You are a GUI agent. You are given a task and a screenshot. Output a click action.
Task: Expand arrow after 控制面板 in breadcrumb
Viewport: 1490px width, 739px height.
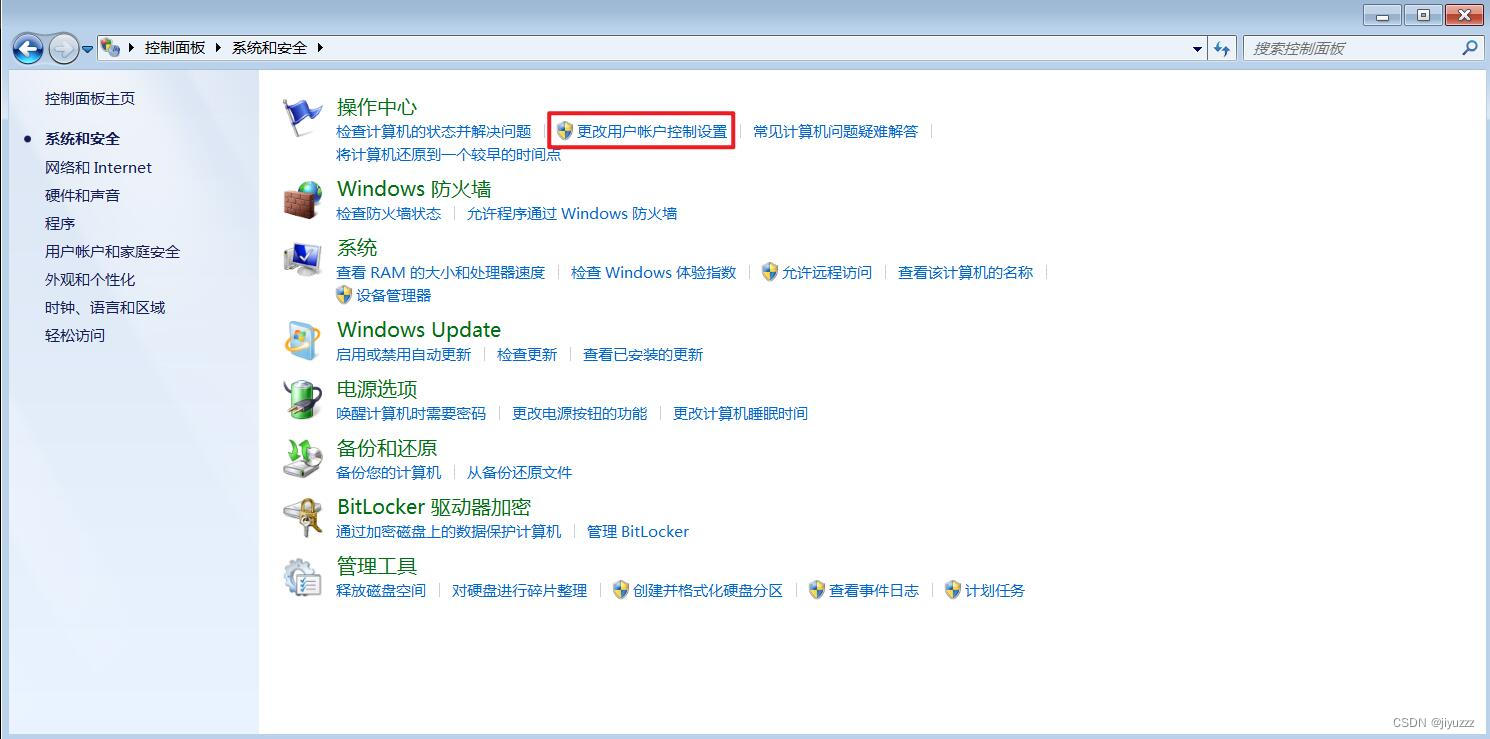tap(218, 47)
